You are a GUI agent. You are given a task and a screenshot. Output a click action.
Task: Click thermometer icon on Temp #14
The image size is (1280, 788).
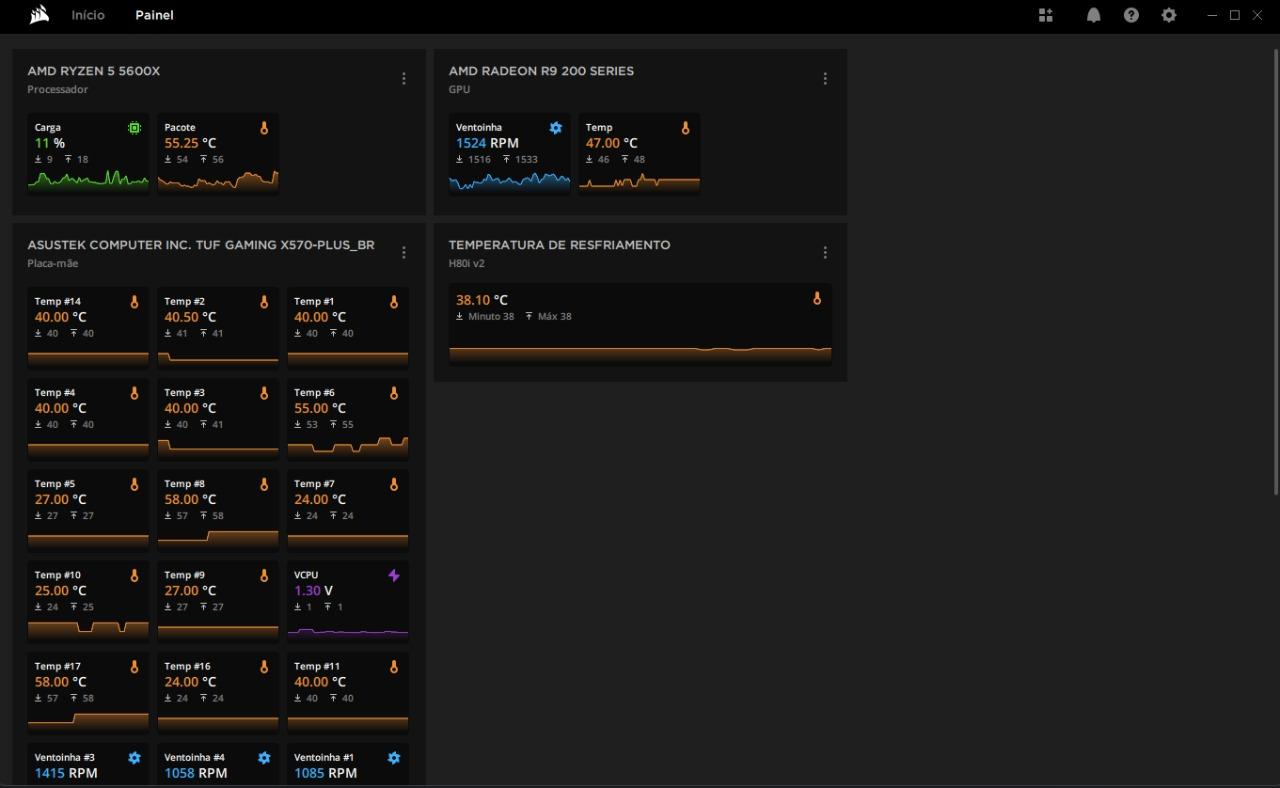(134, 302)
